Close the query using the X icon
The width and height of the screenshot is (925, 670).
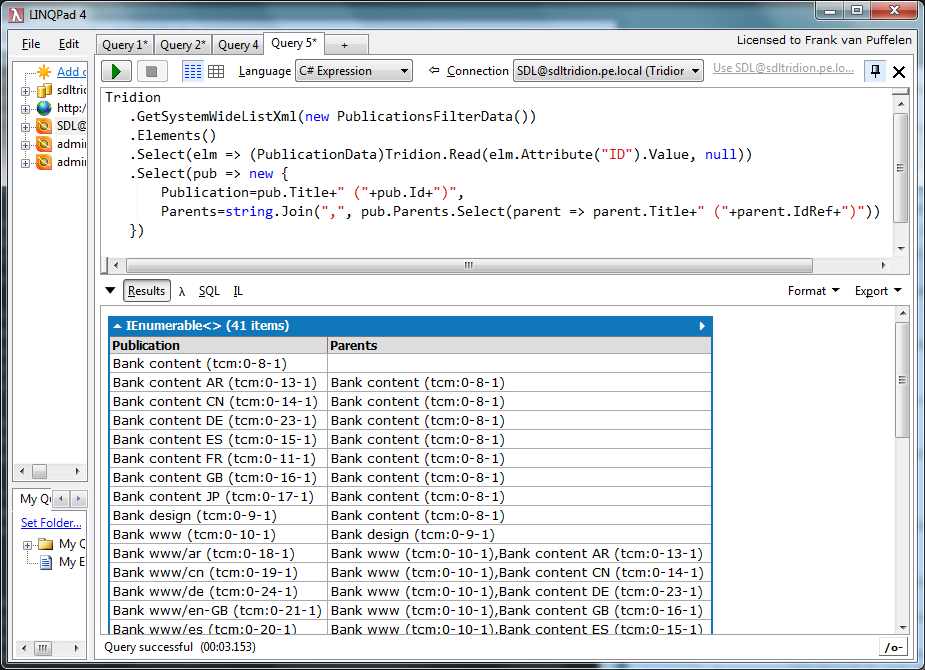pyautogui.click(x=898, y=72)
